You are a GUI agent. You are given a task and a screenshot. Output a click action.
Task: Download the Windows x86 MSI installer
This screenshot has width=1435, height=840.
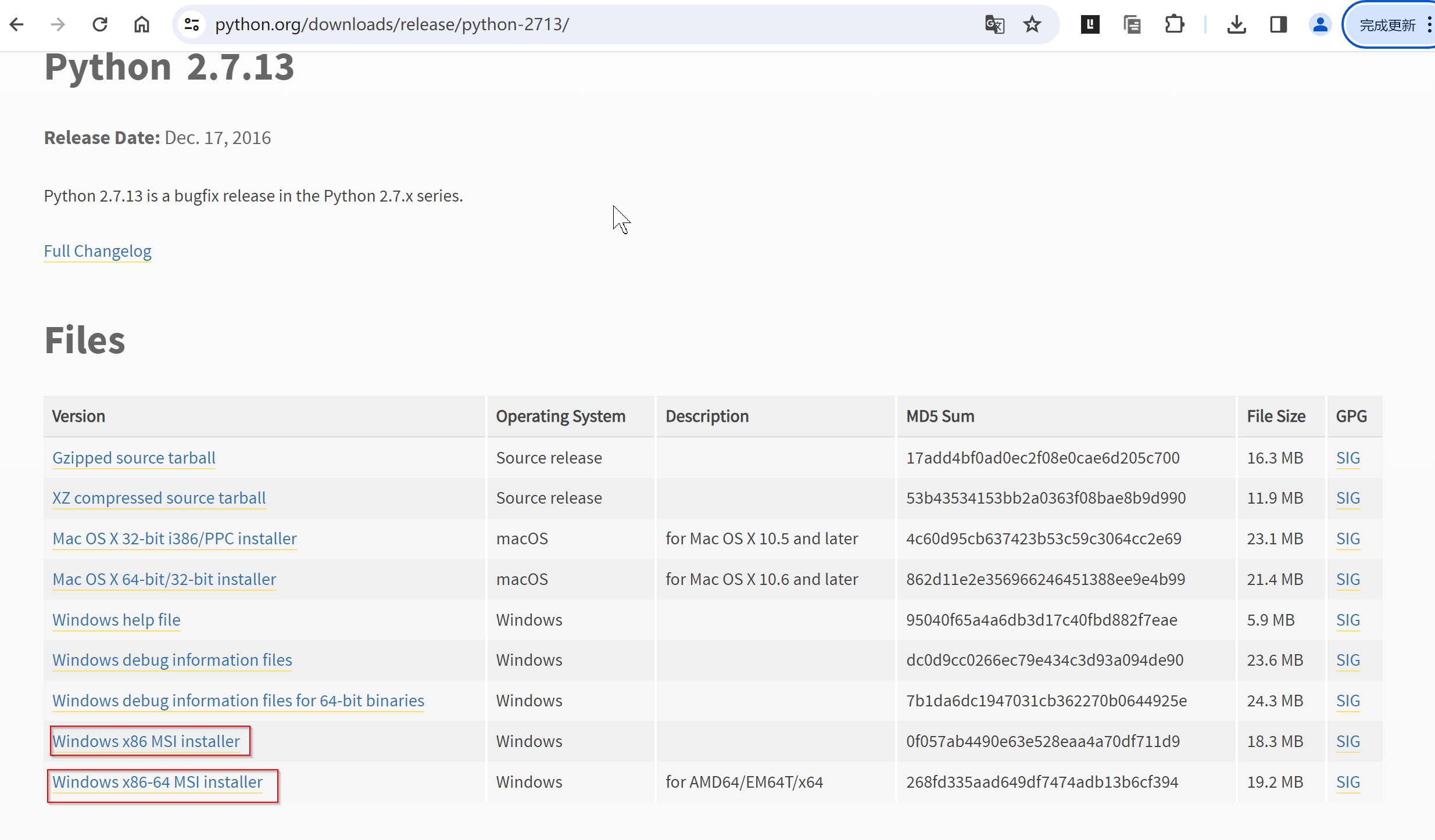pos(146,741)
